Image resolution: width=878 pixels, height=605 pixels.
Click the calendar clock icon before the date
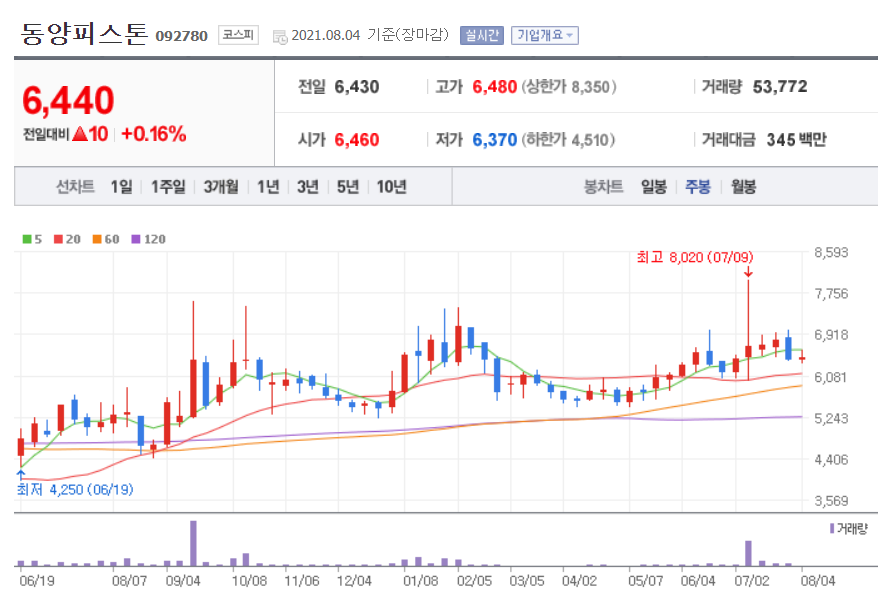pos(280,37)
